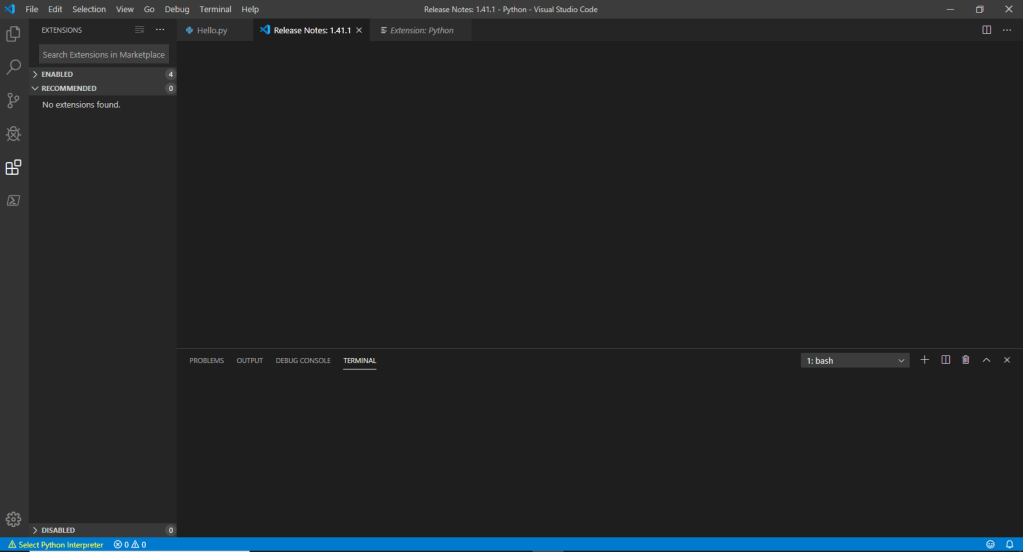Split the terminal pane
Image resolution: width=1023 pixels, height=552 pixels.
tap(945, 360)
